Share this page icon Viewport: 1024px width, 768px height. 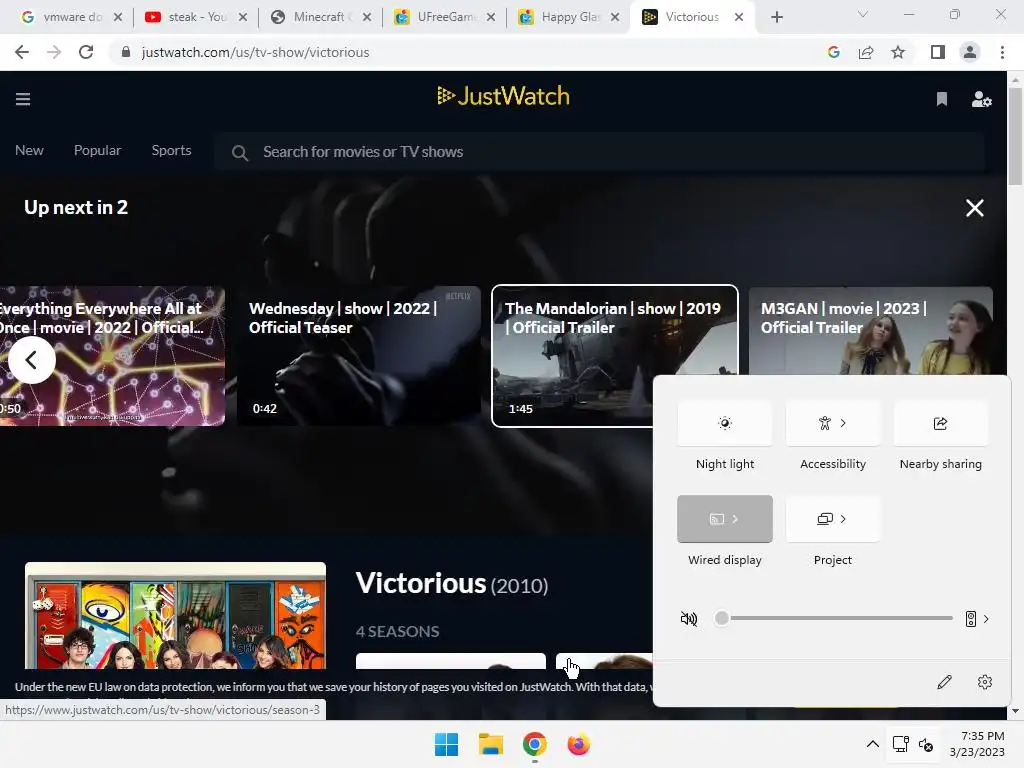[x=866, y=52]
